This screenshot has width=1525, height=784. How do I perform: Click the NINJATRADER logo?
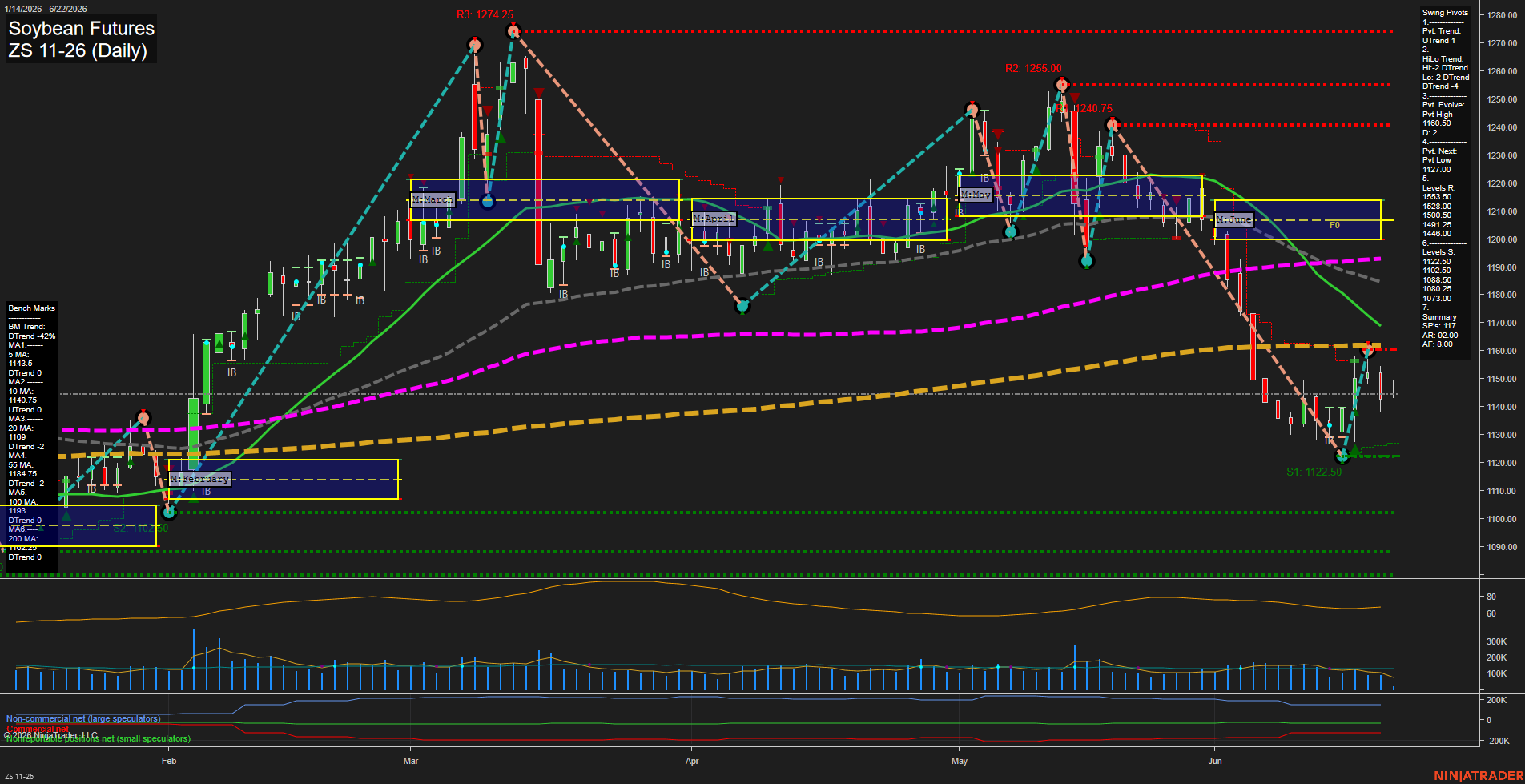pos(1477,776)
